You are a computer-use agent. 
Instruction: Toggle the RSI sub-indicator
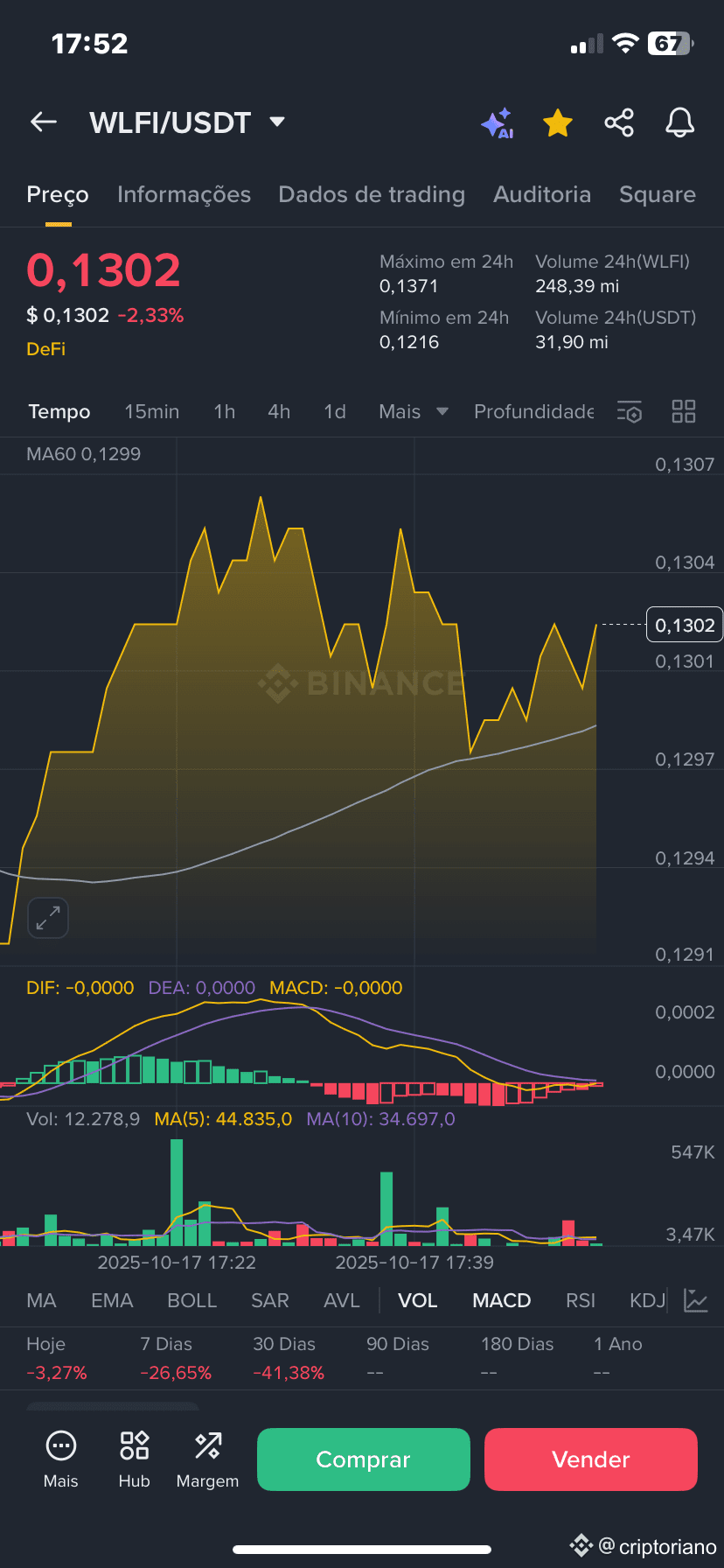tap(581, 1300)
